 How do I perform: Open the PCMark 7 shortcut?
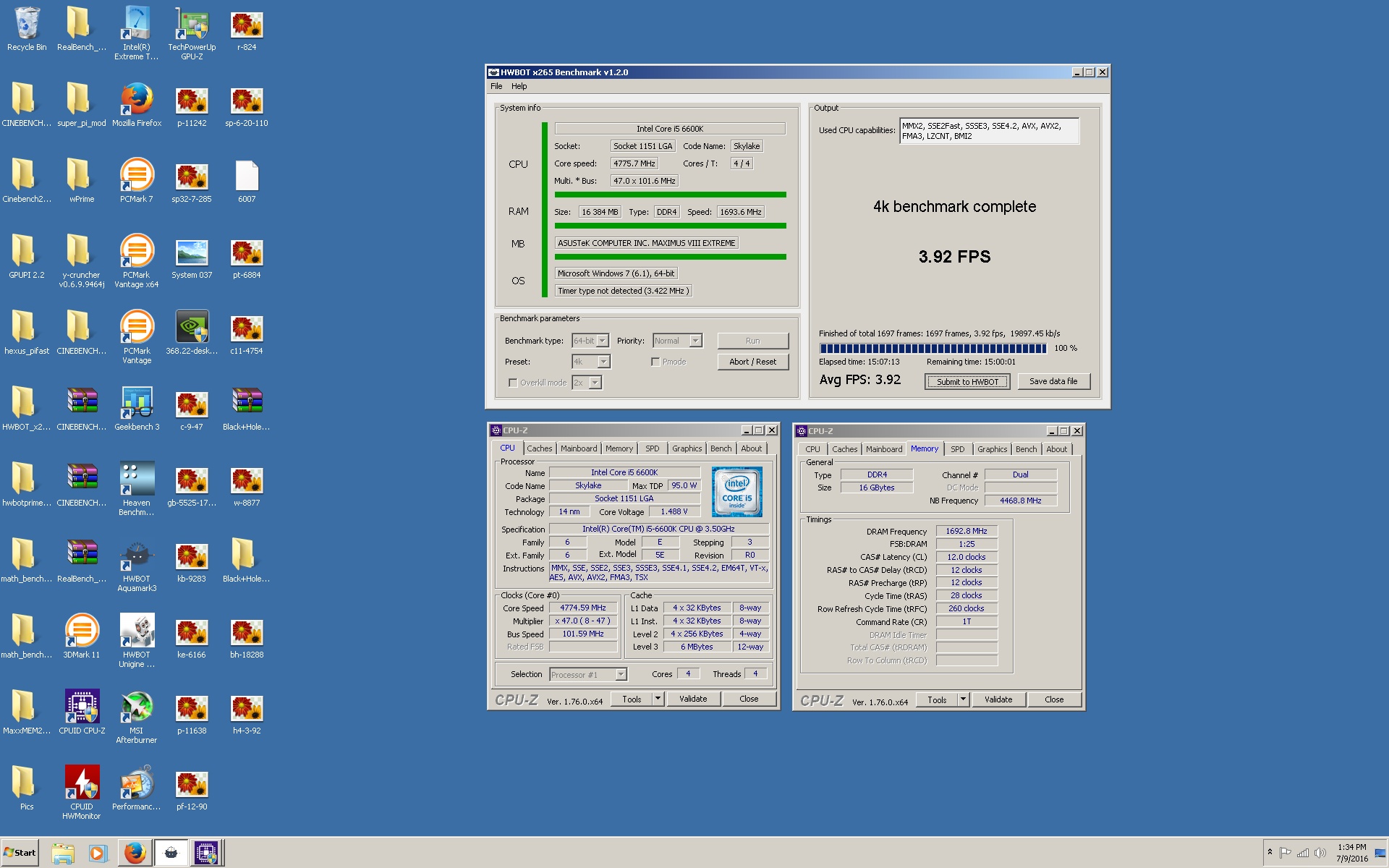point(137,182)
